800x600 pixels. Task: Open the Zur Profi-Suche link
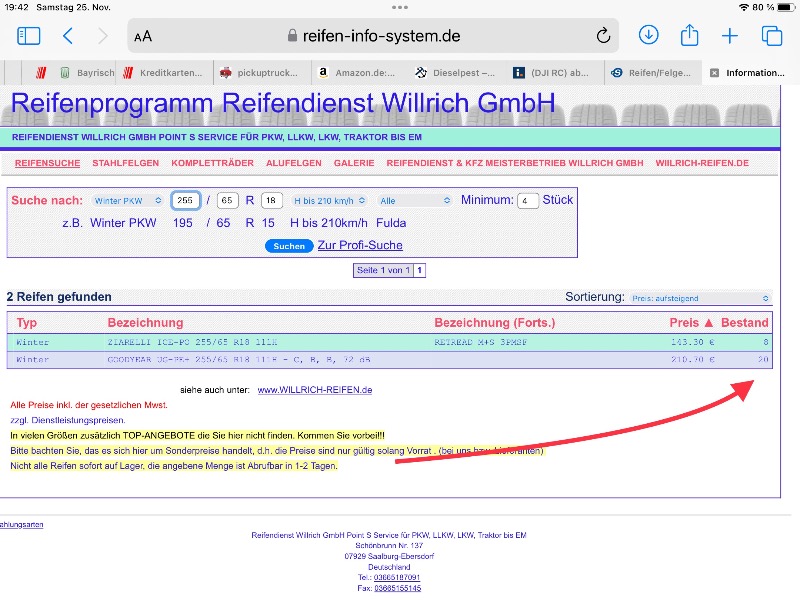pyautogui.click(x=360, y=245)
